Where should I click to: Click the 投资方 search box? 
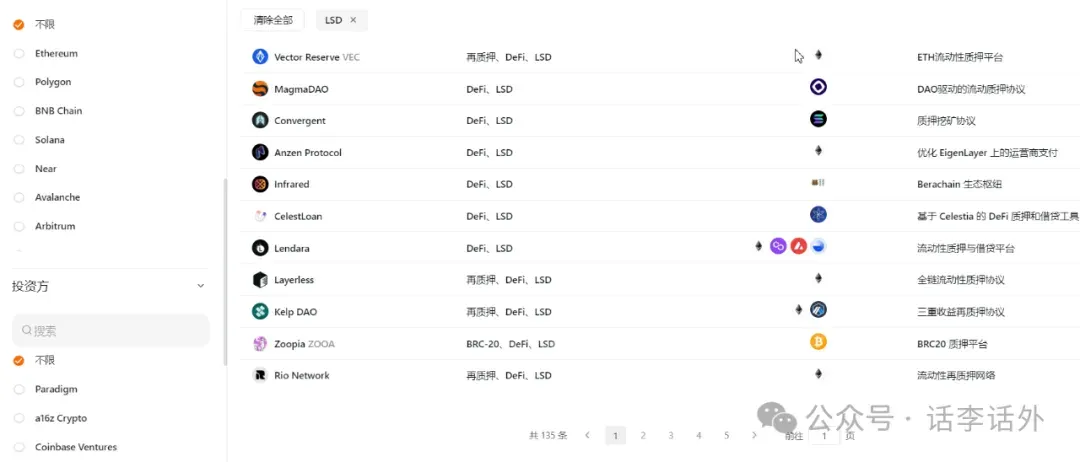pos(111,330)
